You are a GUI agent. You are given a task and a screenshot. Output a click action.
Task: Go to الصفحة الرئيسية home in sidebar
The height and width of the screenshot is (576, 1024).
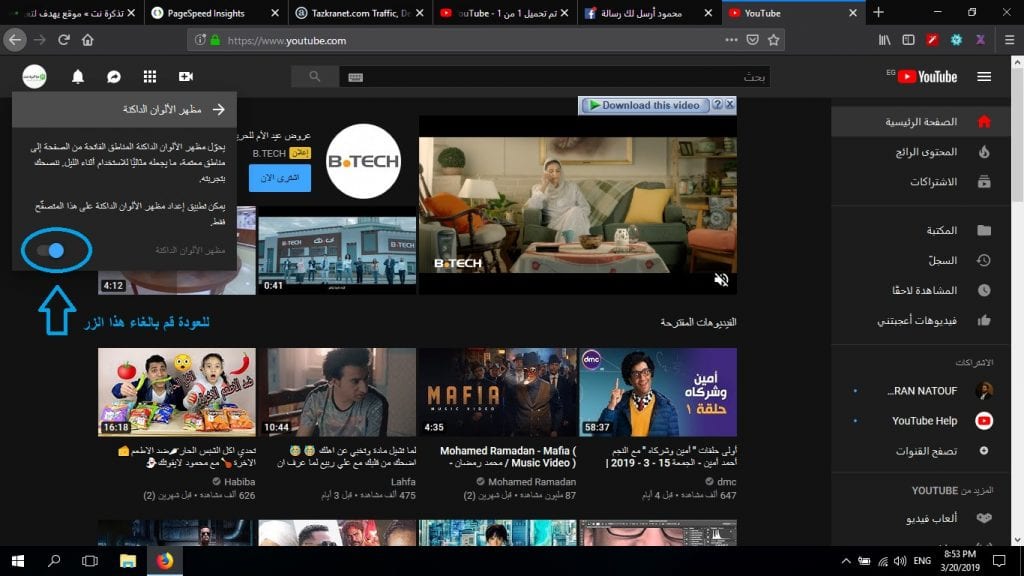(921, 122)
